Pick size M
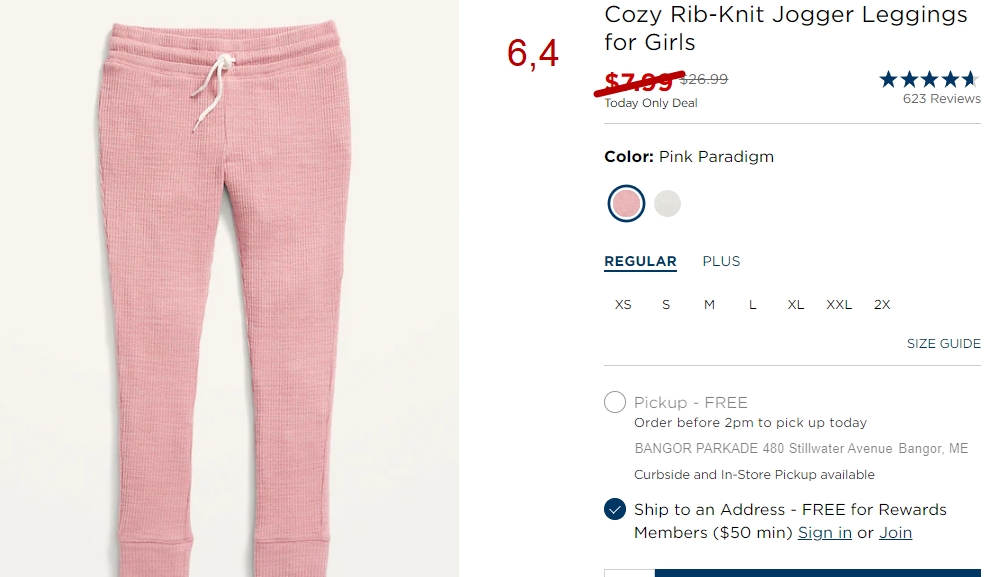1006x577 pixels. 709,305
